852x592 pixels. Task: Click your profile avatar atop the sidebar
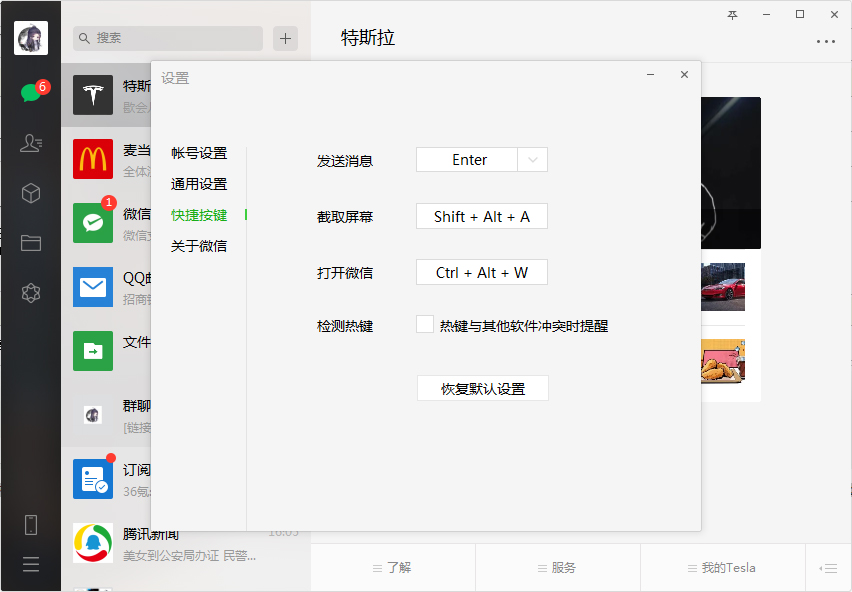[x=30, y=38]
